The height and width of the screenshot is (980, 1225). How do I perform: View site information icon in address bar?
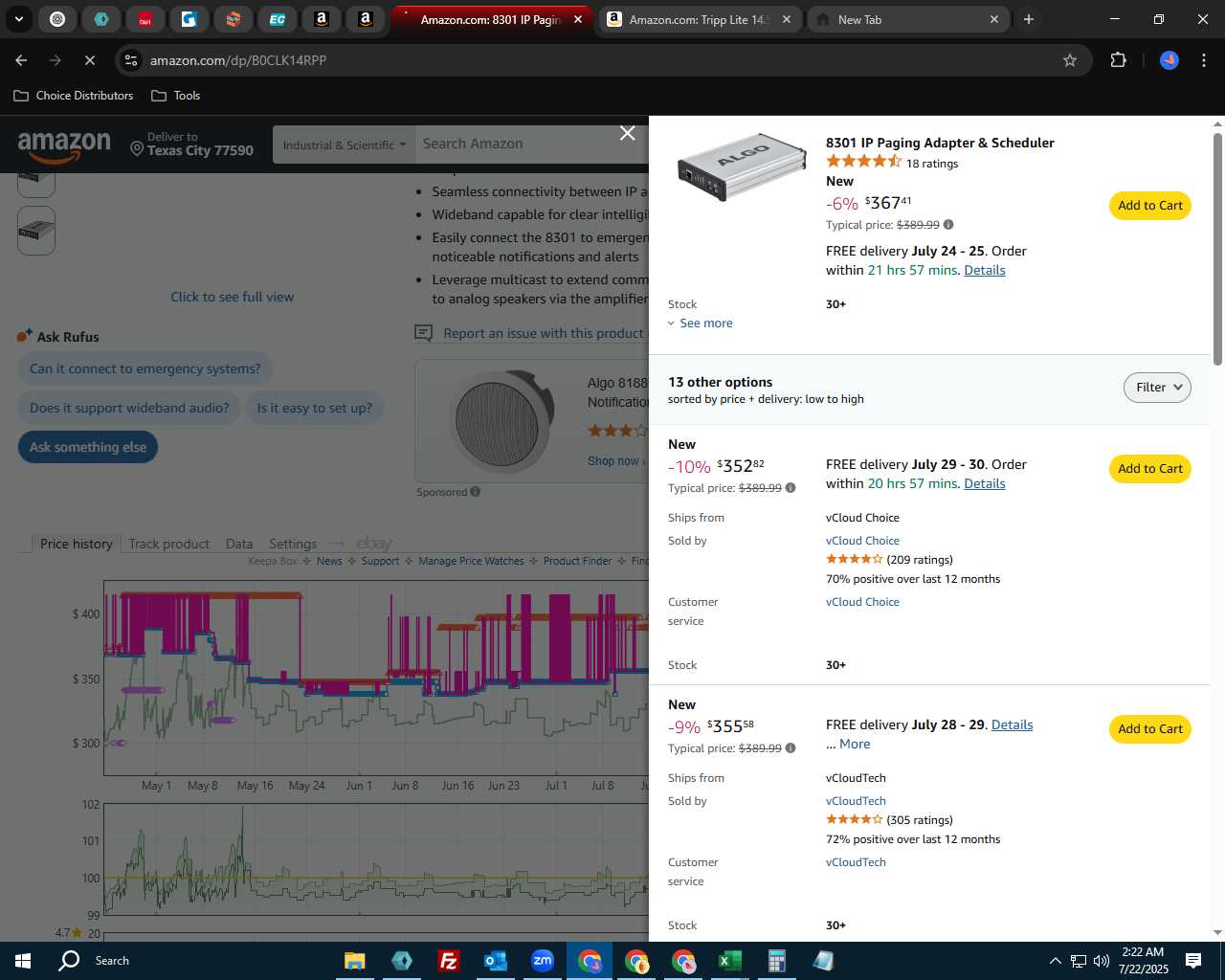(x=131, y=60)
